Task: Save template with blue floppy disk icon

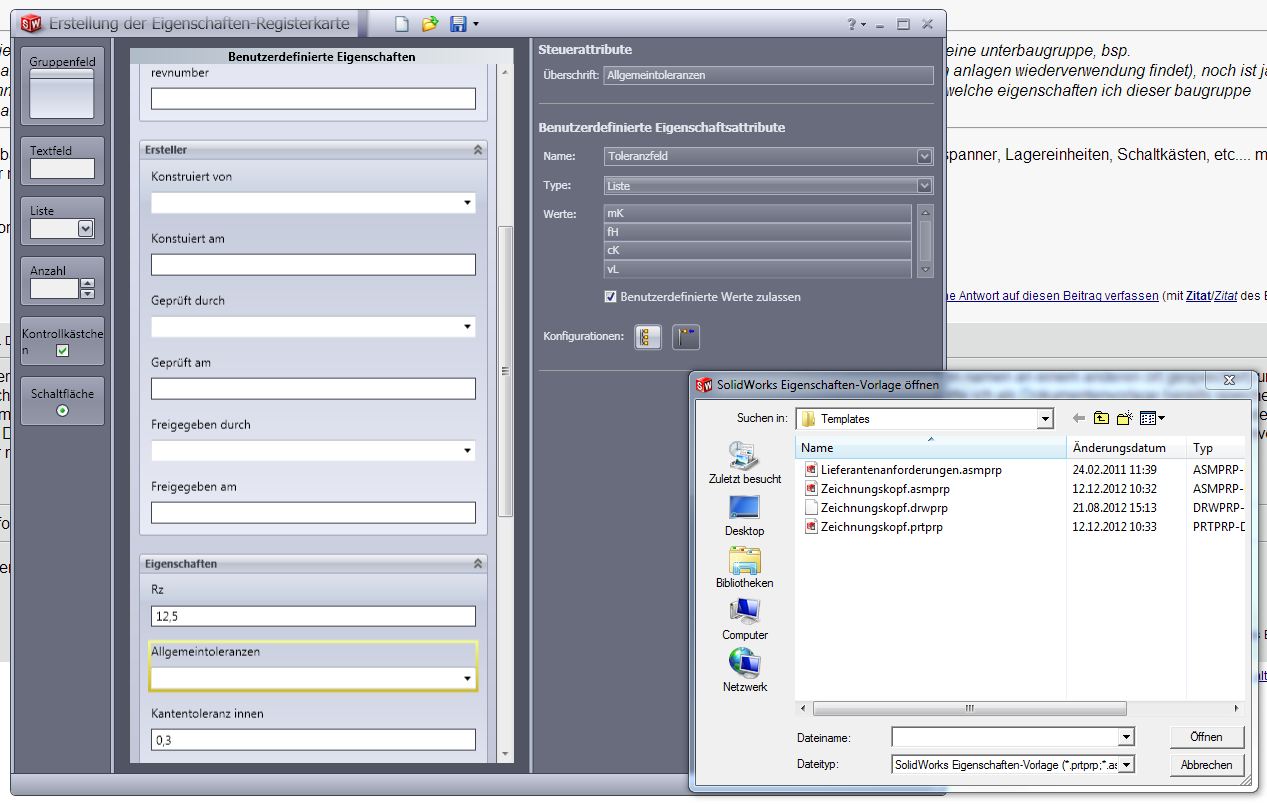Action: click(x=458, y=24)
